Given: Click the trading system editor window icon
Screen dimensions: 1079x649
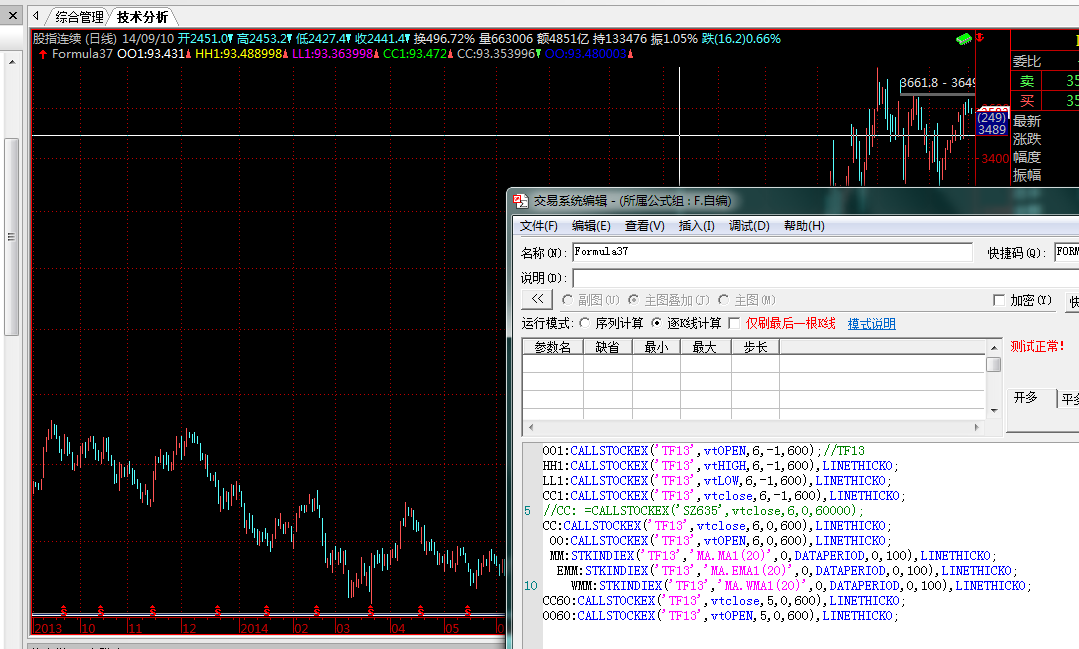Looking at the screenshot, I should point(520,200).
